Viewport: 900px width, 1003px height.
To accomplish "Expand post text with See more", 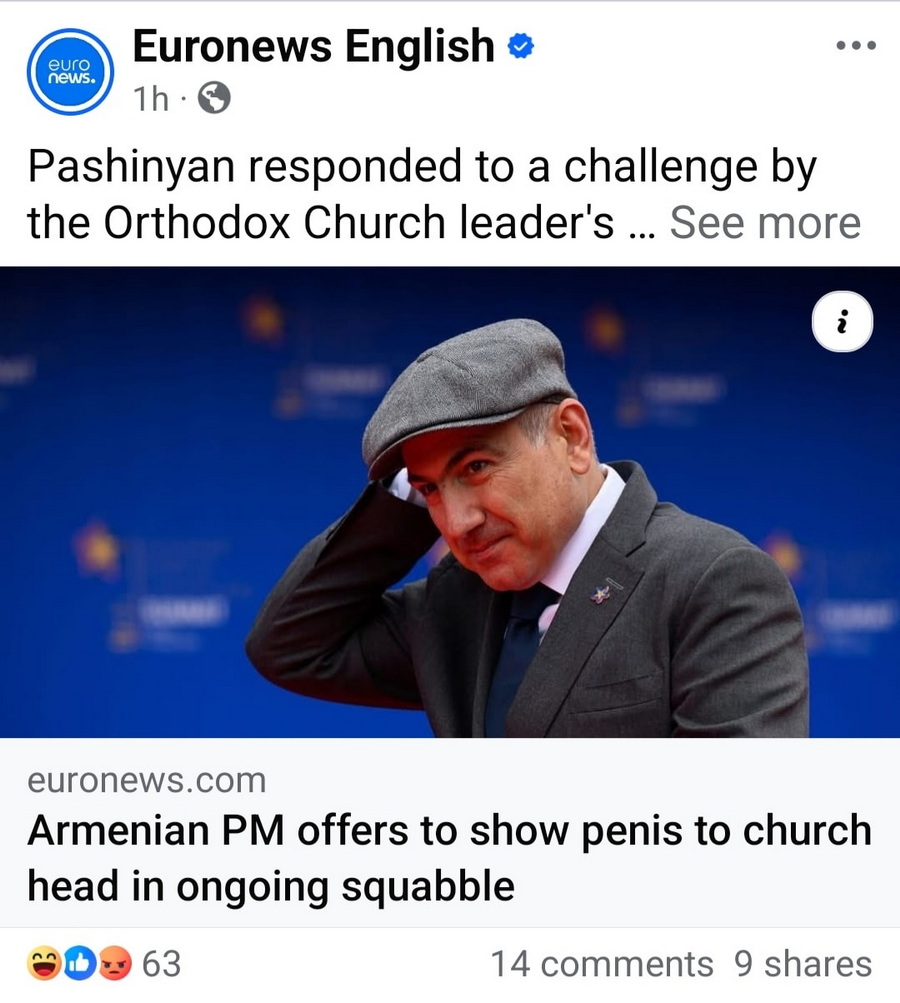I will [765, 223].
